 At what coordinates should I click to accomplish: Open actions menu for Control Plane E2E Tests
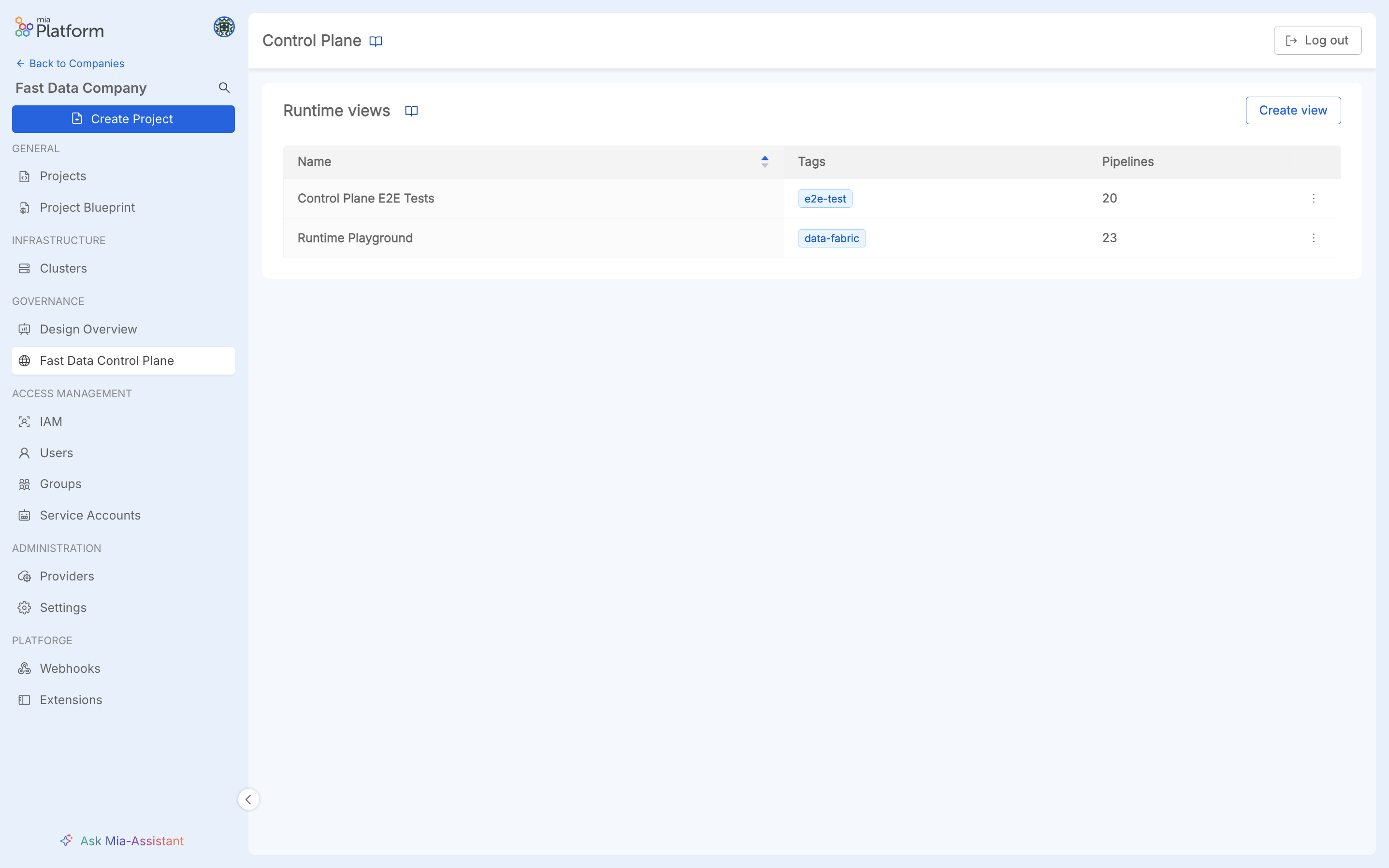pyautogui.click(x=1313, y=199)
